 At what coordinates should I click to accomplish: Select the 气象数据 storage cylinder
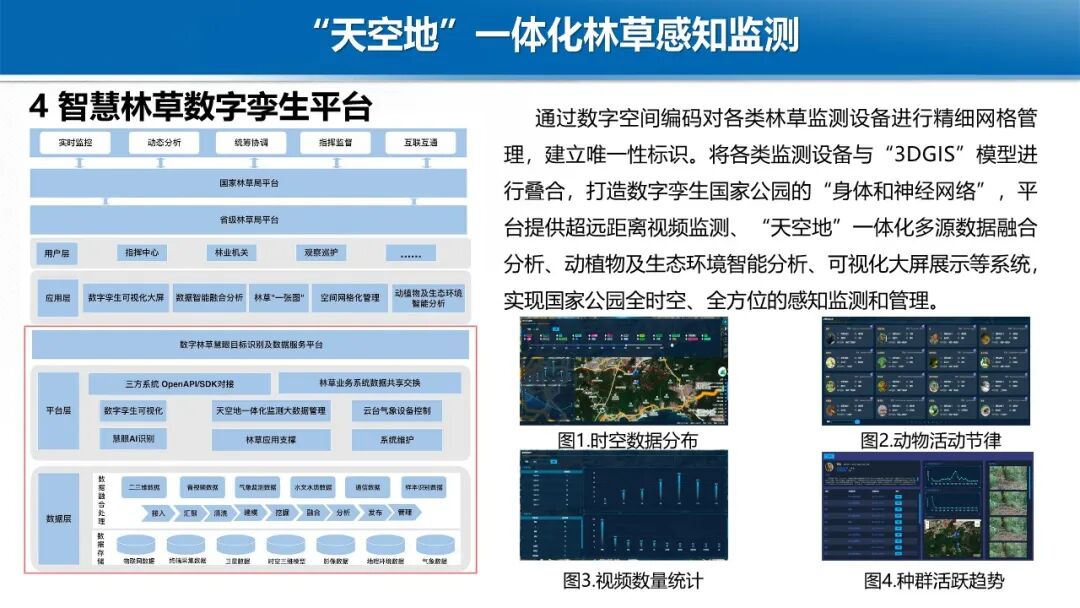click(x=435, y=544)
